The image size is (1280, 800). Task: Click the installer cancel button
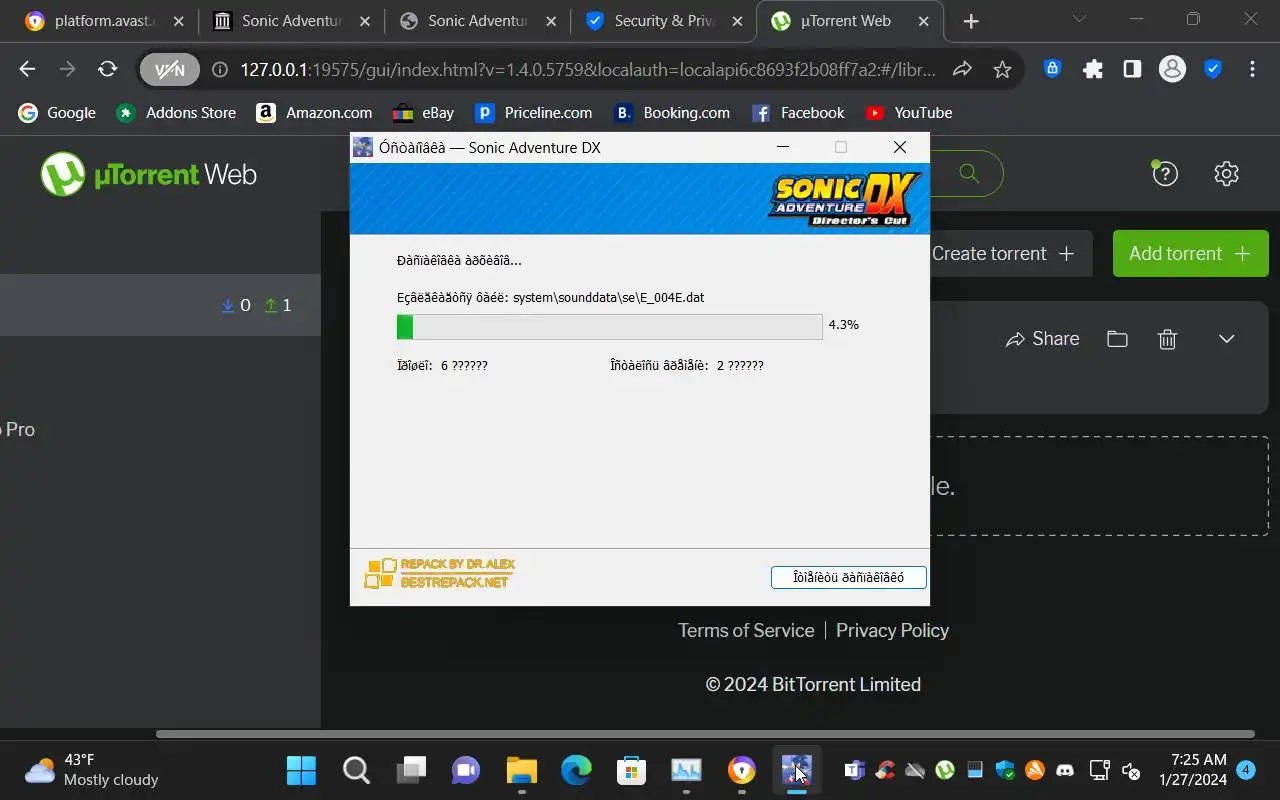pyautogui.click(x=849, y=577)
